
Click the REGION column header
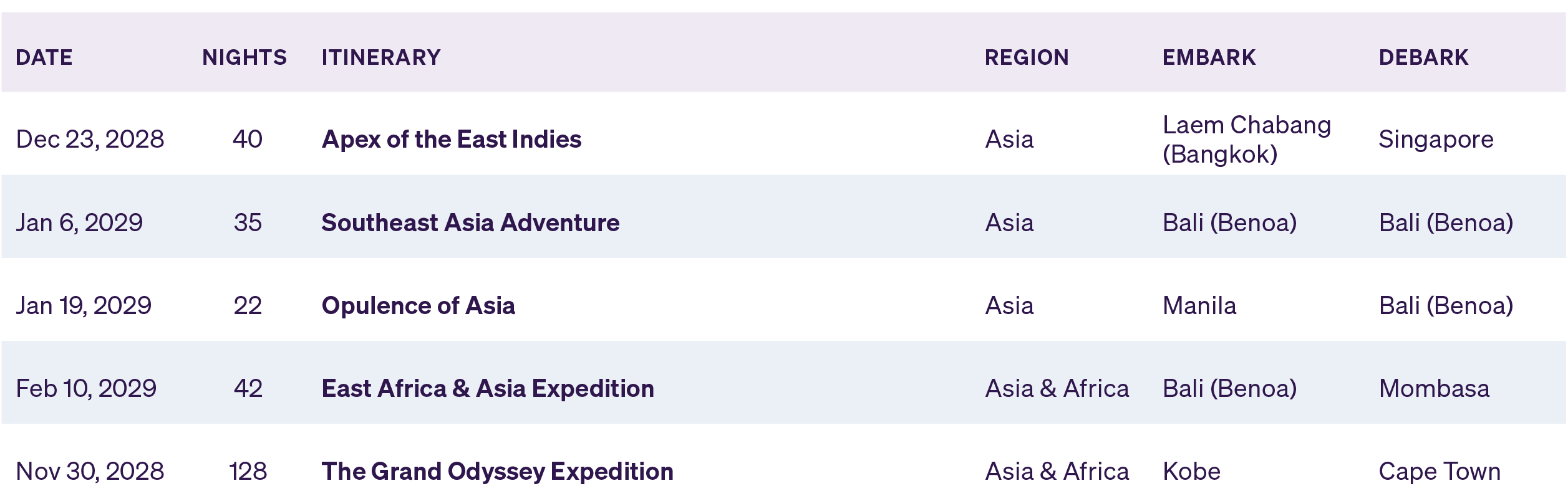1027,57
